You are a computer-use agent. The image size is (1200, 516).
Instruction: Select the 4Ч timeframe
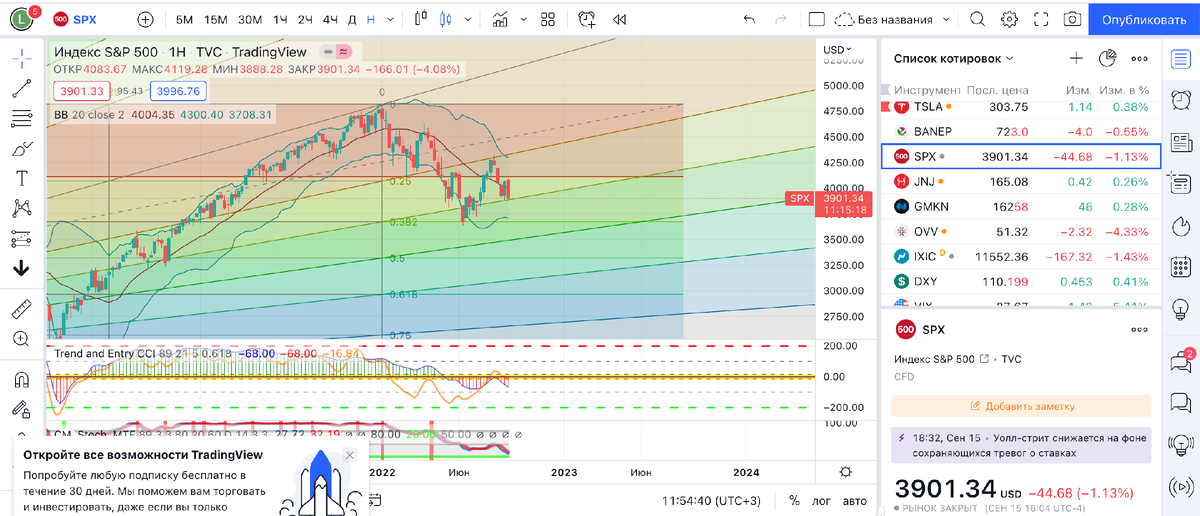click(330, 19)
